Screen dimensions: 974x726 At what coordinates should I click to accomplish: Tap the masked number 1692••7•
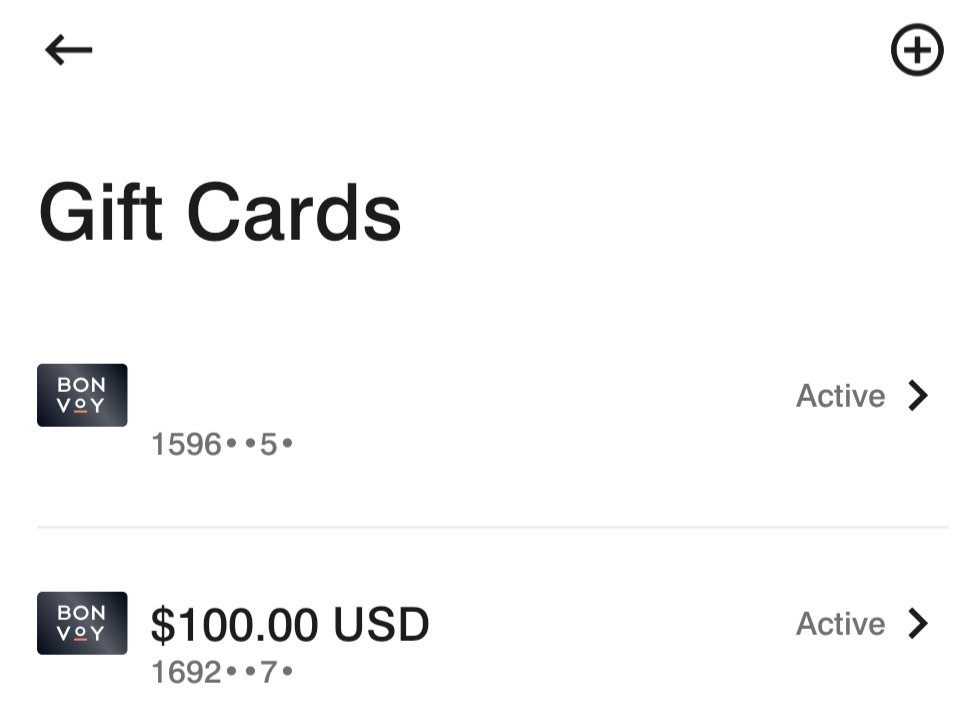222,671
